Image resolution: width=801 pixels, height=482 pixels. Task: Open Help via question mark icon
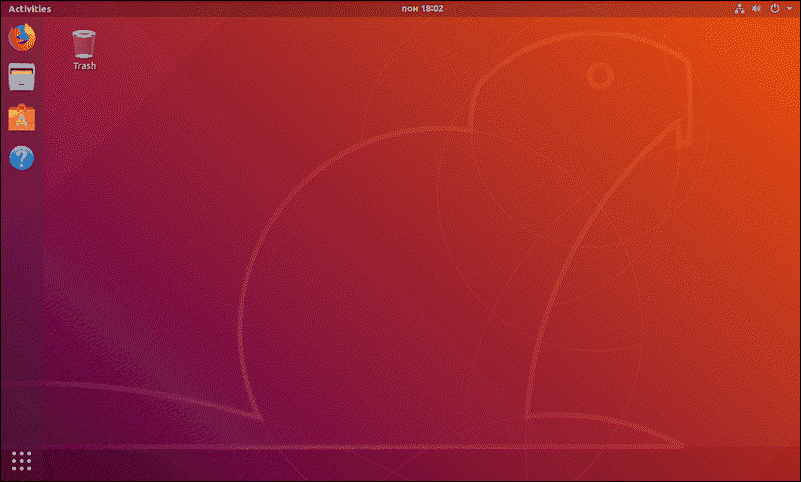[21, 158]
